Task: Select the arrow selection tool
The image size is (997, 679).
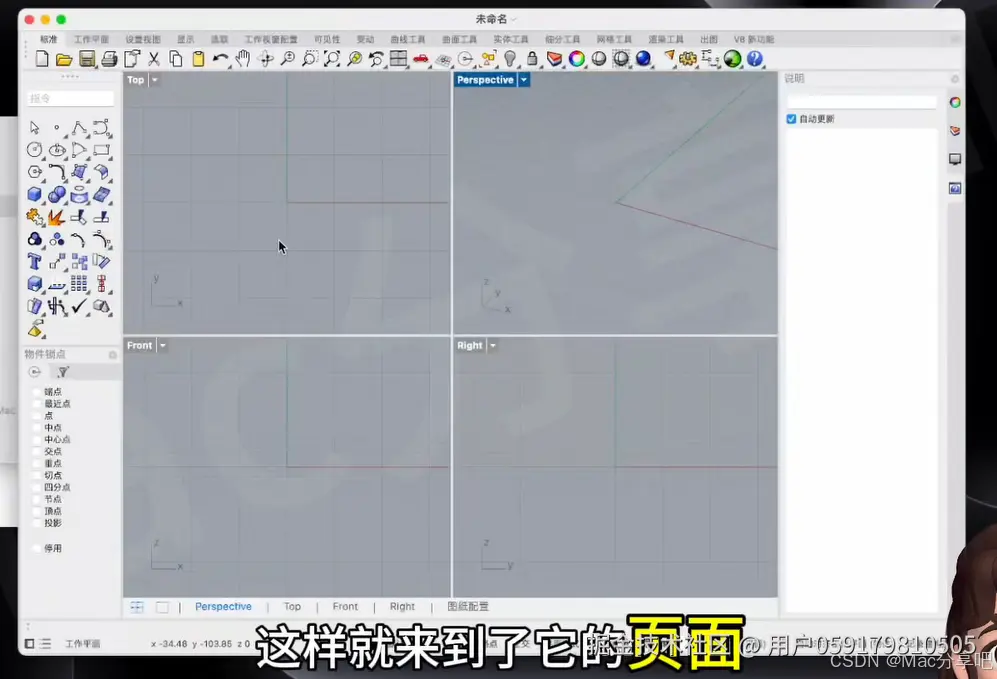Action: 33,128
